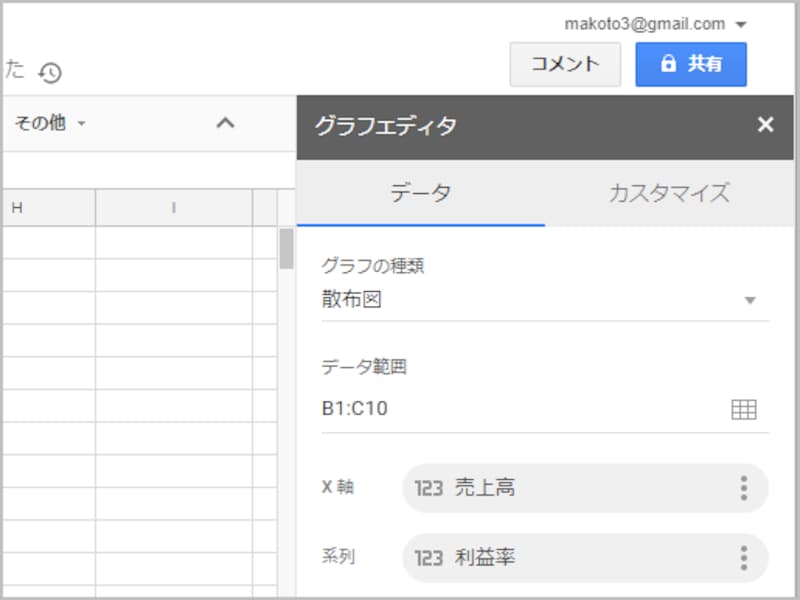
Task: Click the コメント button
Action: click(x=565, y=64)
